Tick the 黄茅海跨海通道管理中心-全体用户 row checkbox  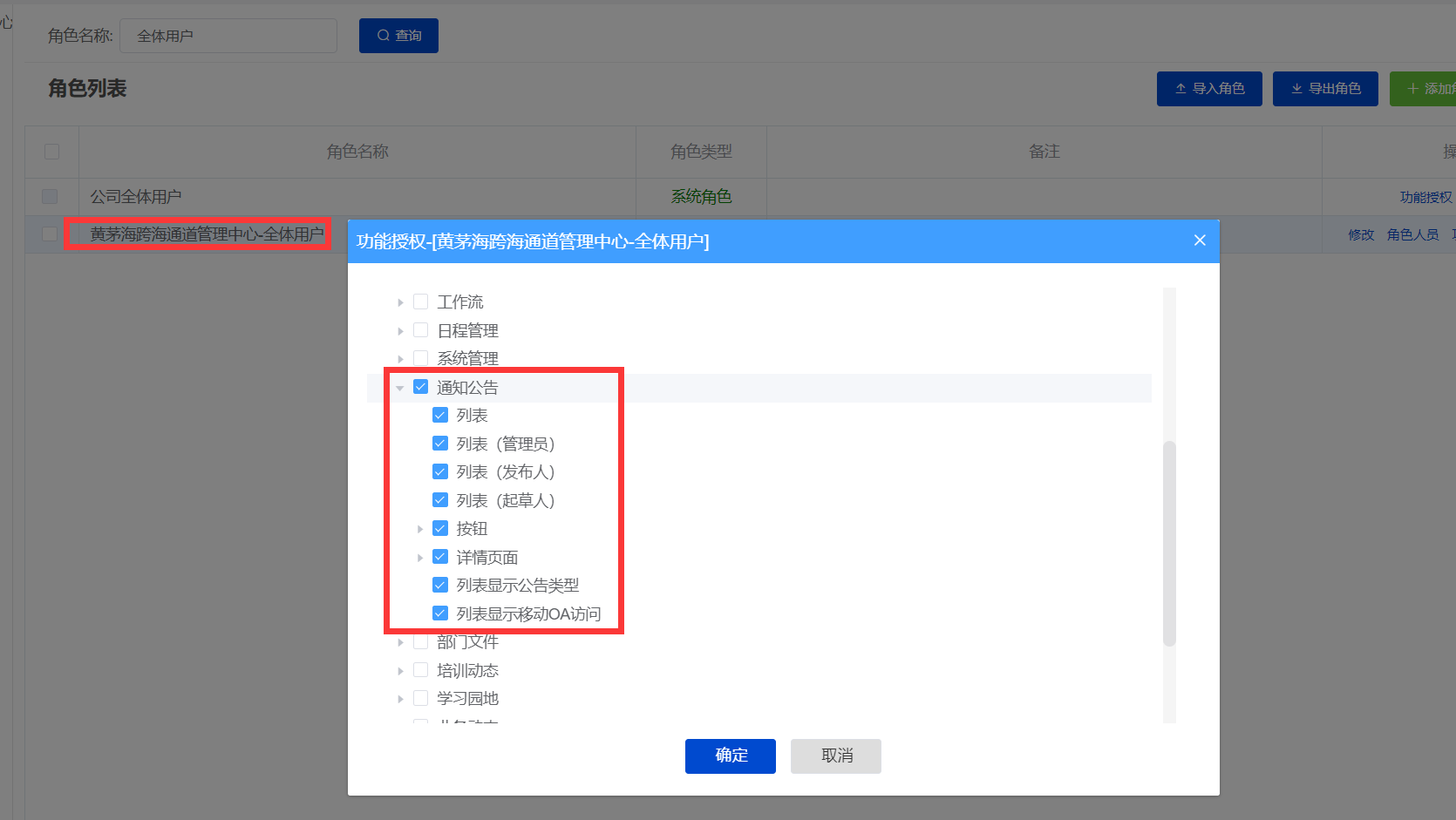point(50,234)
